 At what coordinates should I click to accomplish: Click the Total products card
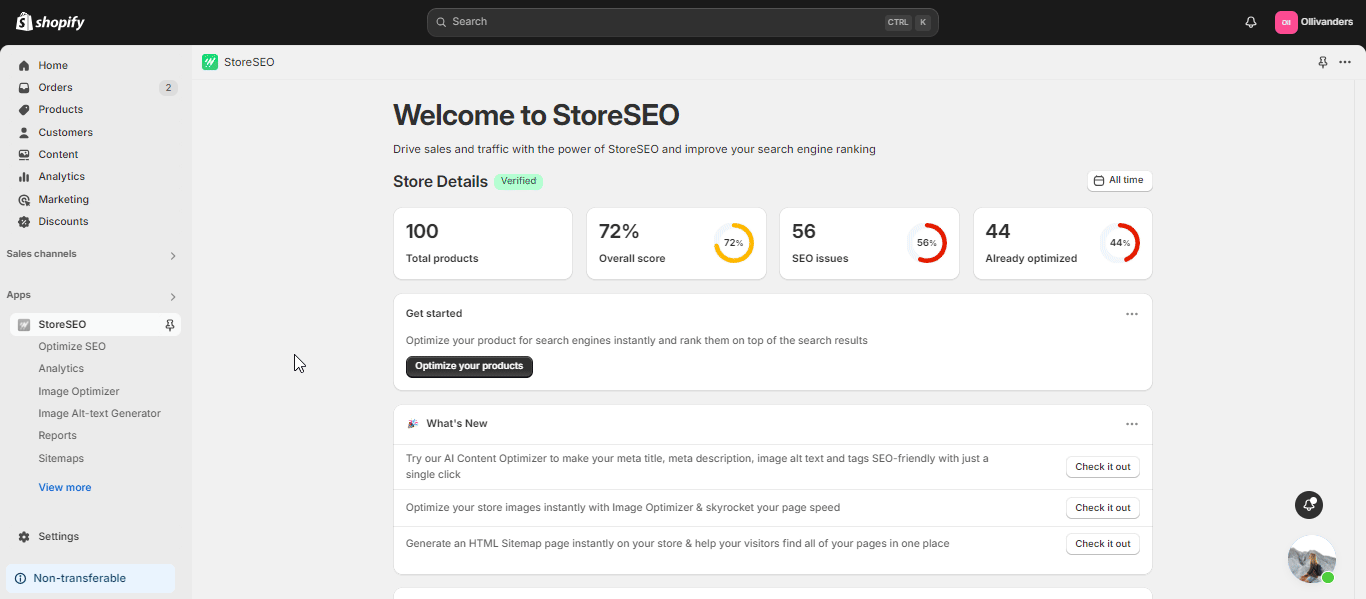[x=483, y=243]
